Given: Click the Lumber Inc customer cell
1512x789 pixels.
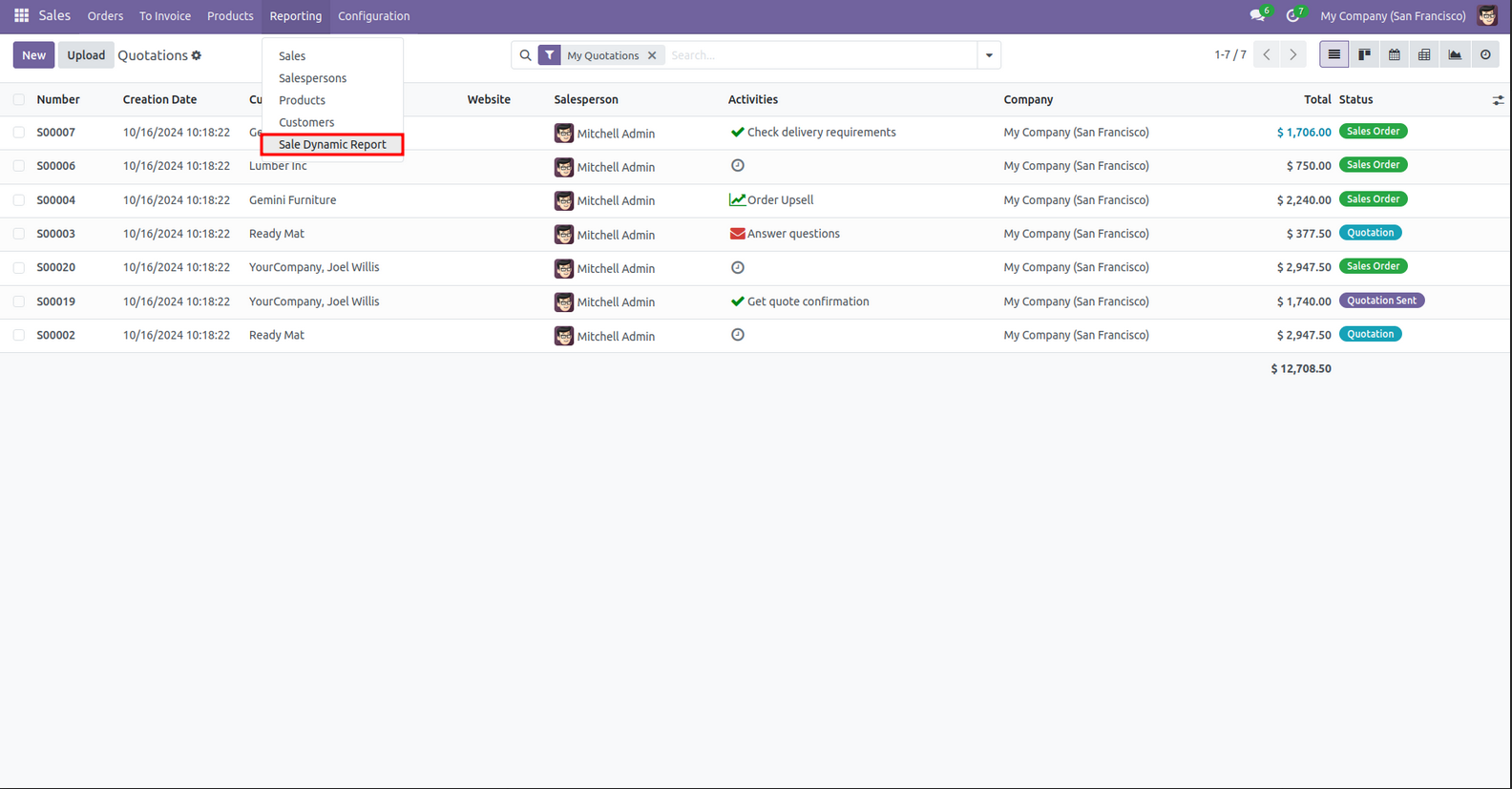Looking at the screenshot, I should [x=278, y=166].
